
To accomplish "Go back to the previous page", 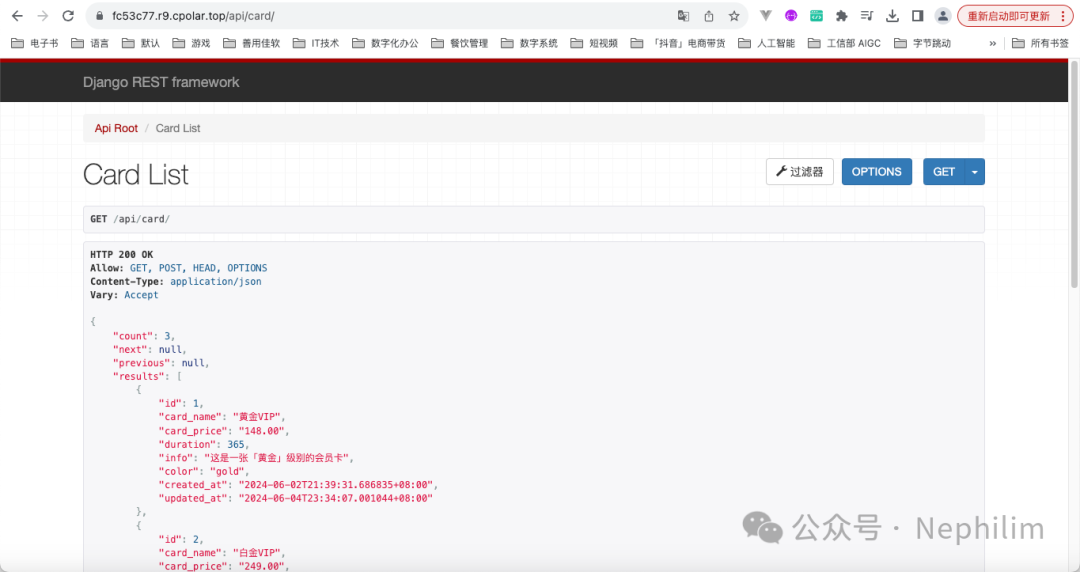I will click(17, 16).
